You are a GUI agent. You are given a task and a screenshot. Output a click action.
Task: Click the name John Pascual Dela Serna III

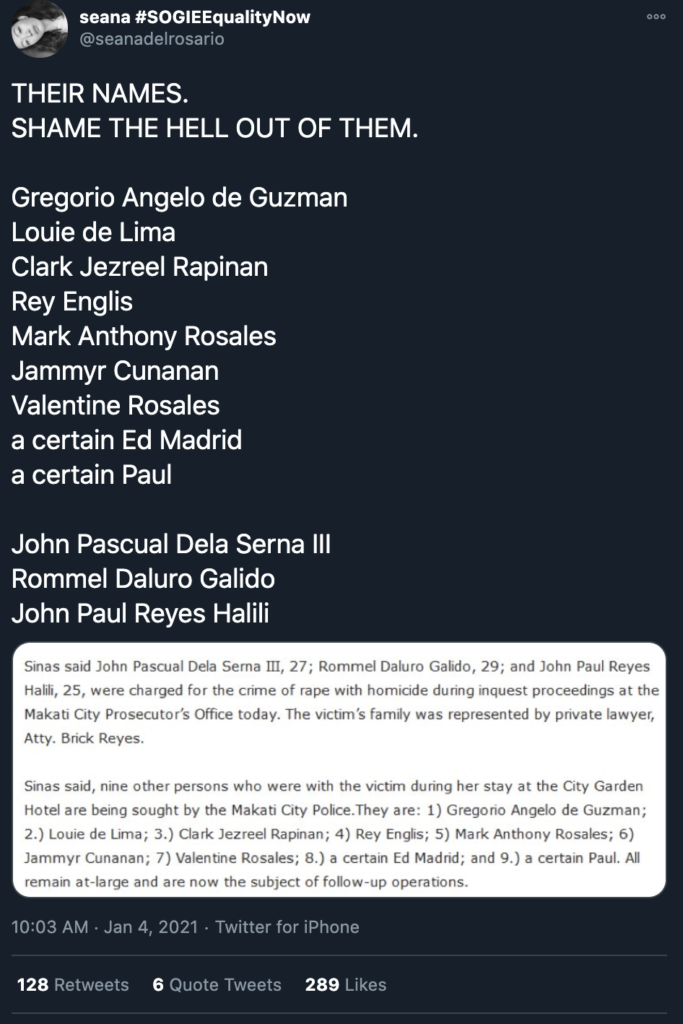point(171,544)
